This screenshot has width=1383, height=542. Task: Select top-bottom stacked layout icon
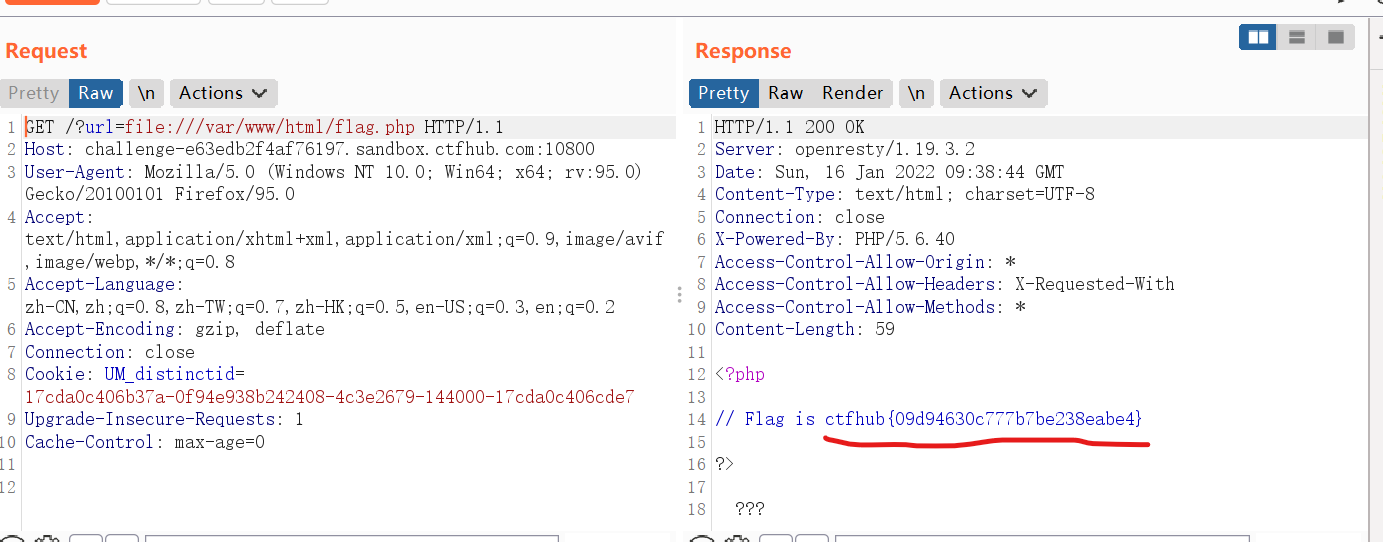coord(1297,37)
